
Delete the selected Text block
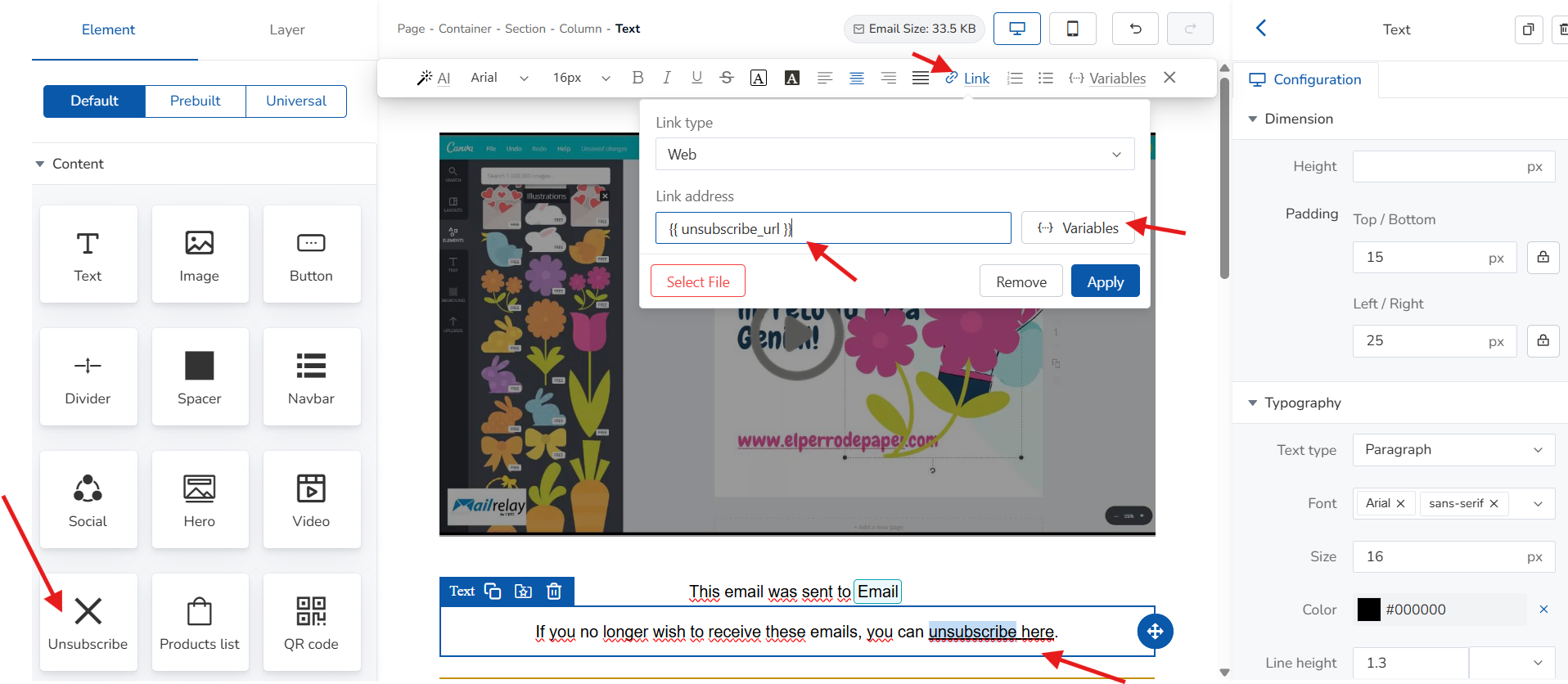coord(554,591)
